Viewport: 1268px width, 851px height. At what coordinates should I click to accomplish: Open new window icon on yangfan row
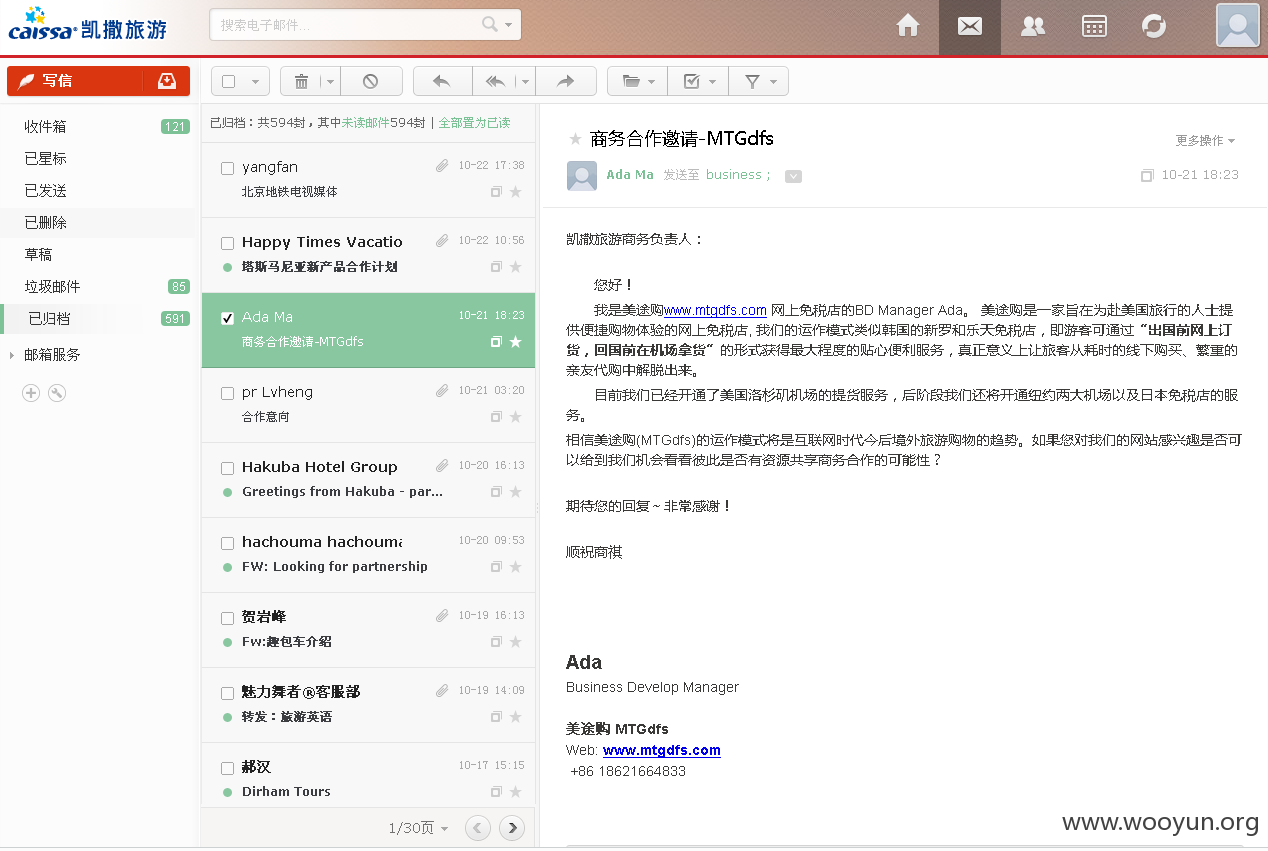pos(496,191)
